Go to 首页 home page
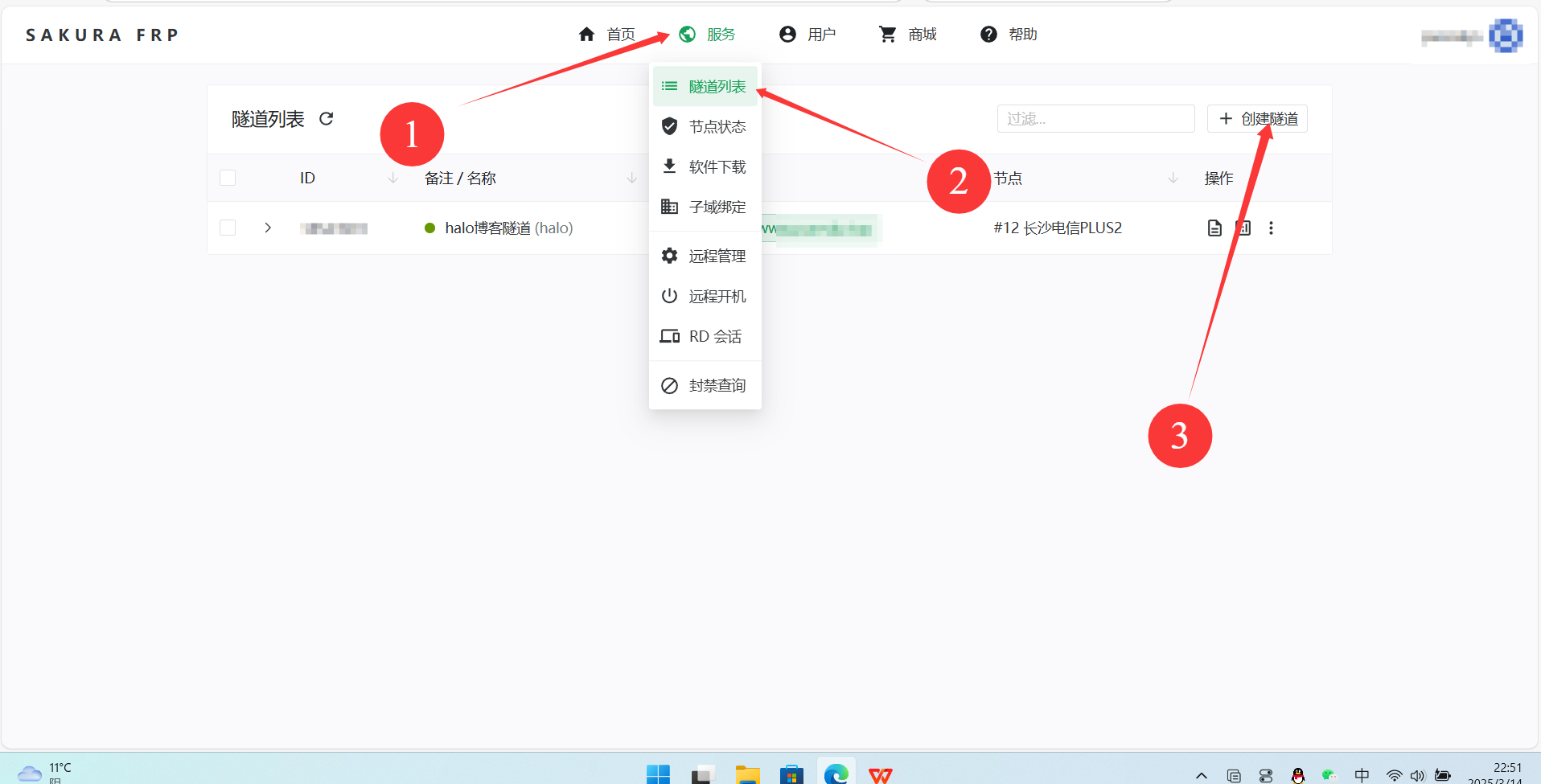The height and width of the screenshot is (784, 1541). tap(607, 35)
